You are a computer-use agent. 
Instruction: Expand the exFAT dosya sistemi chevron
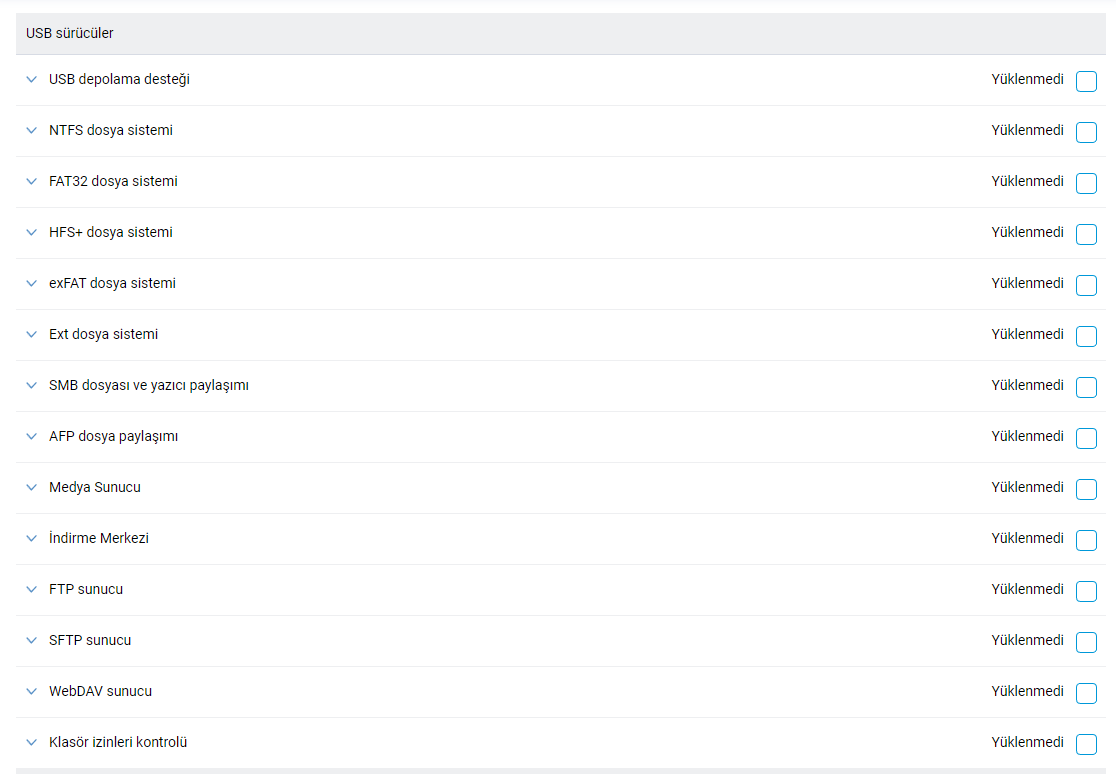pos(31,283)
